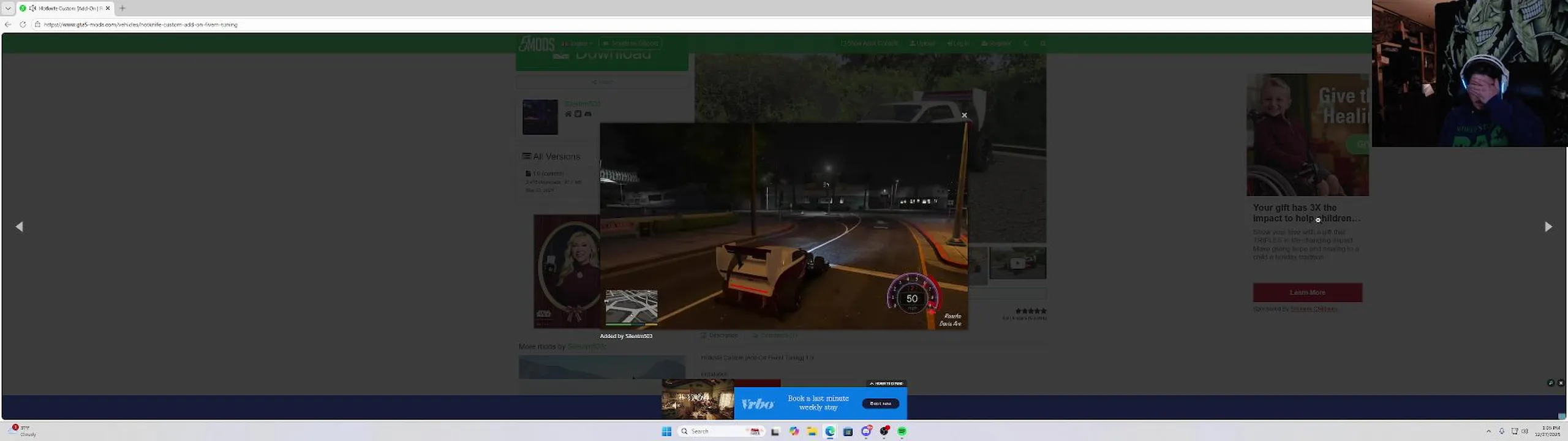
Task: Open Task View from the taskbar
Action: click(775, 431)
